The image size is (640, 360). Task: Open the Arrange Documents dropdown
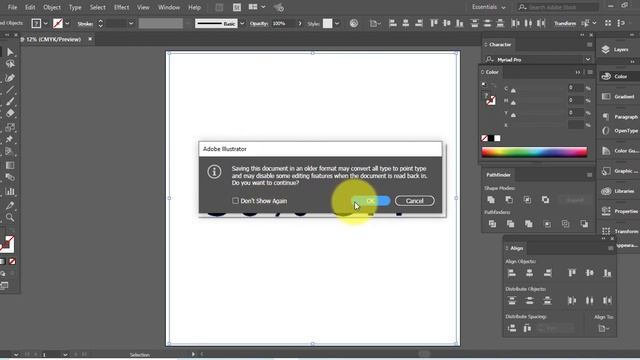(x=257, y=7)
